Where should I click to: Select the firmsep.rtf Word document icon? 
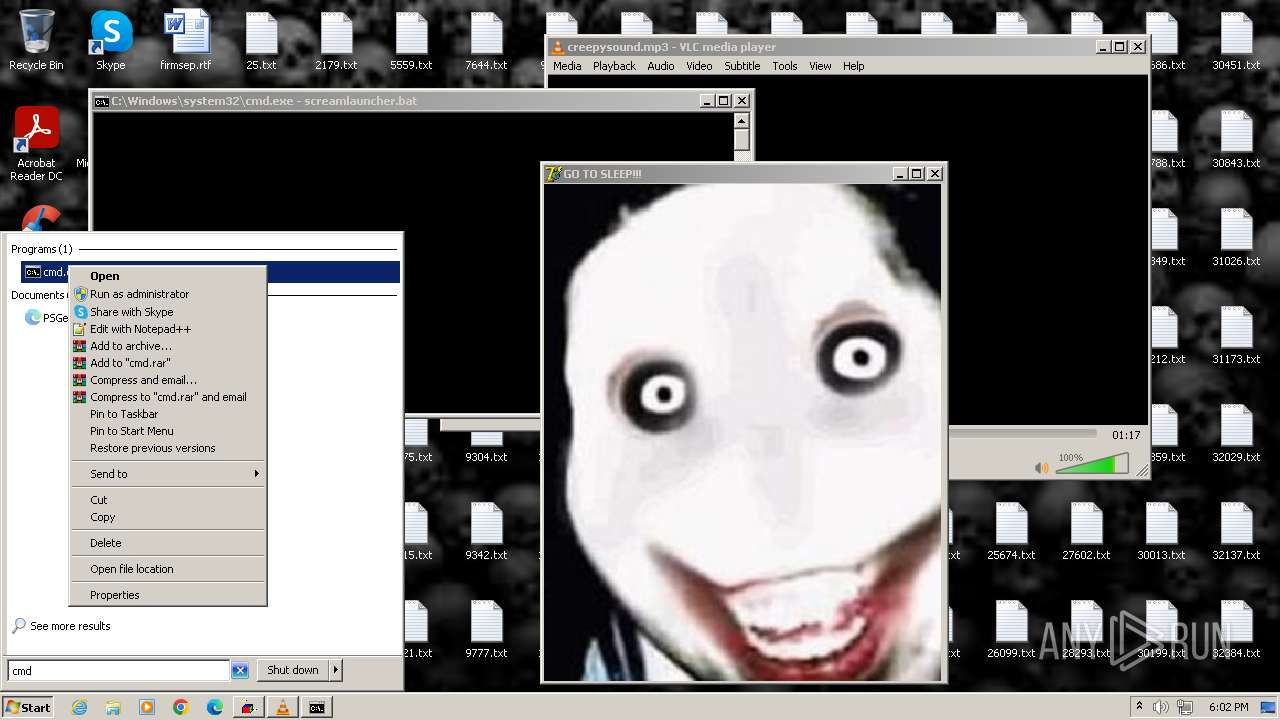pos(186,41)
